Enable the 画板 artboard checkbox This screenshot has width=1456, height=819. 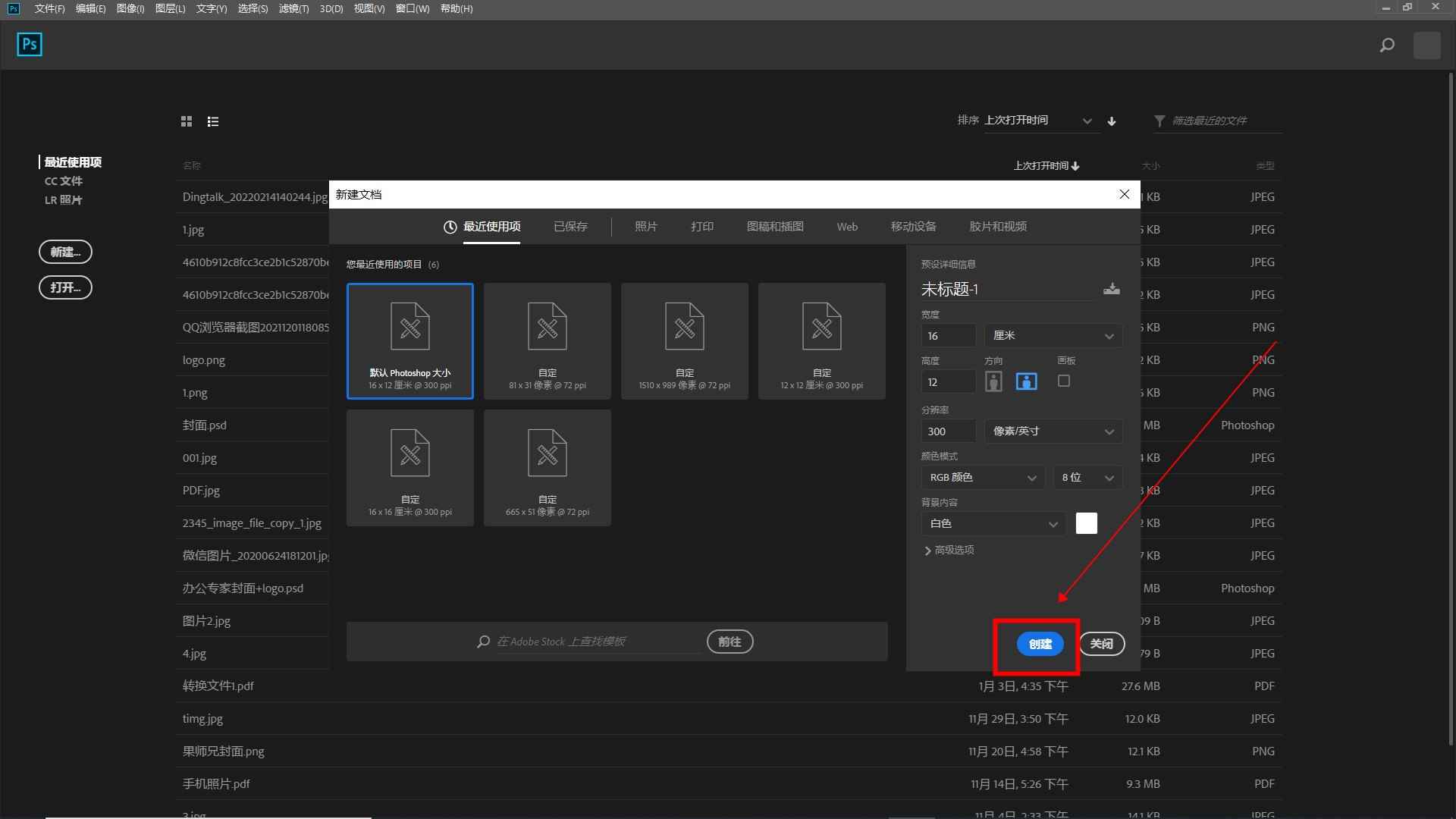click(1064, 381)
